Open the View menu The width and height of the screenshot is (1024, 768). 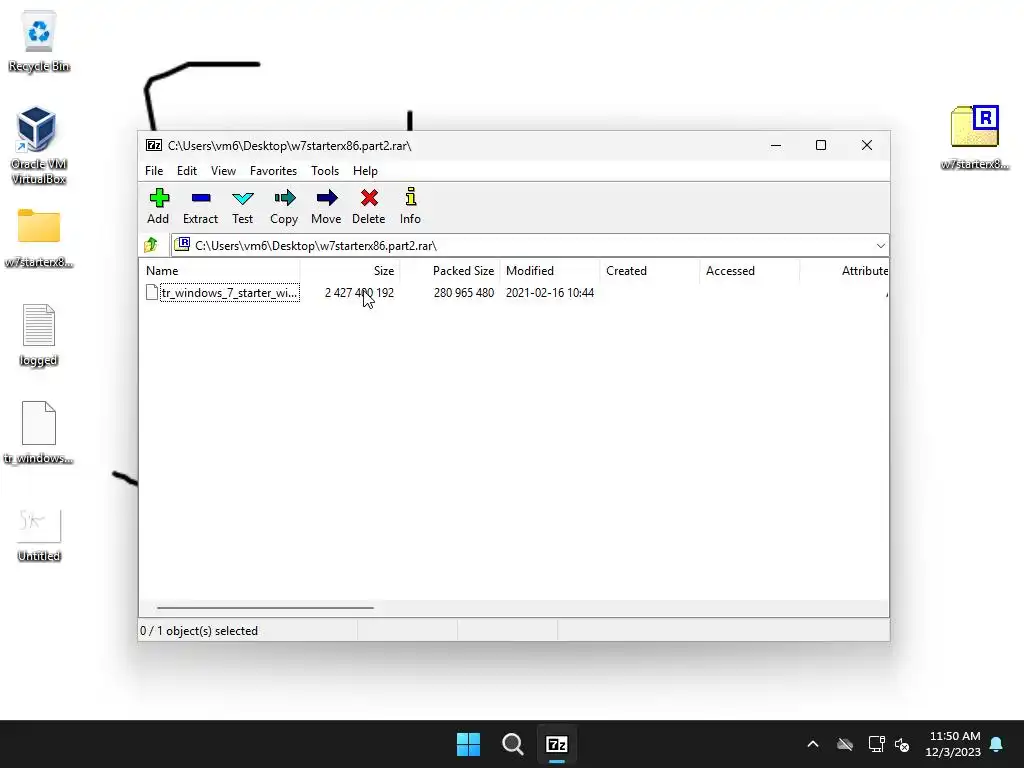223,170
